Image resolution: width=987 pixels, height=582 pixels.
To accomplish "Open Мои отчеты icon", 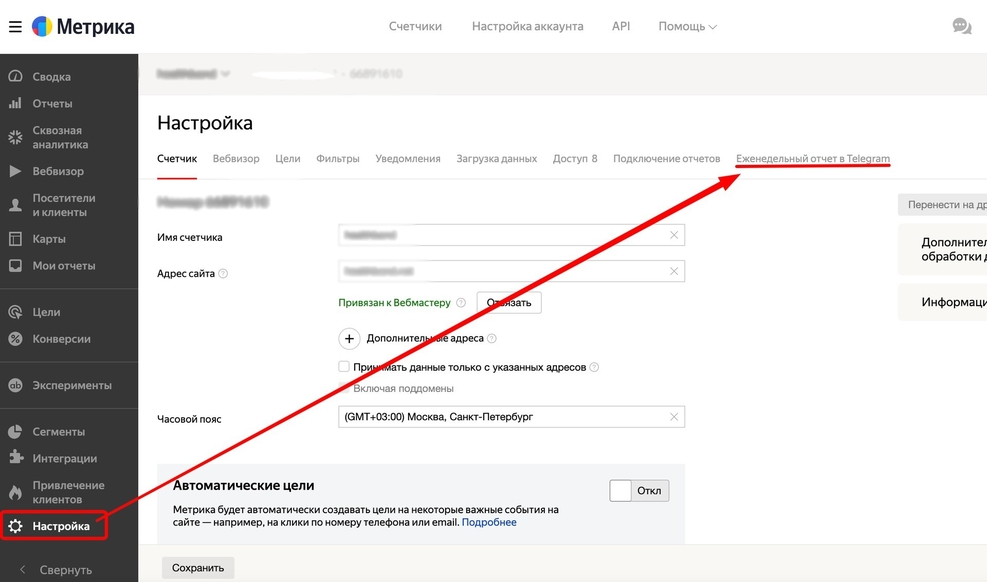I will tap(15, 266).
